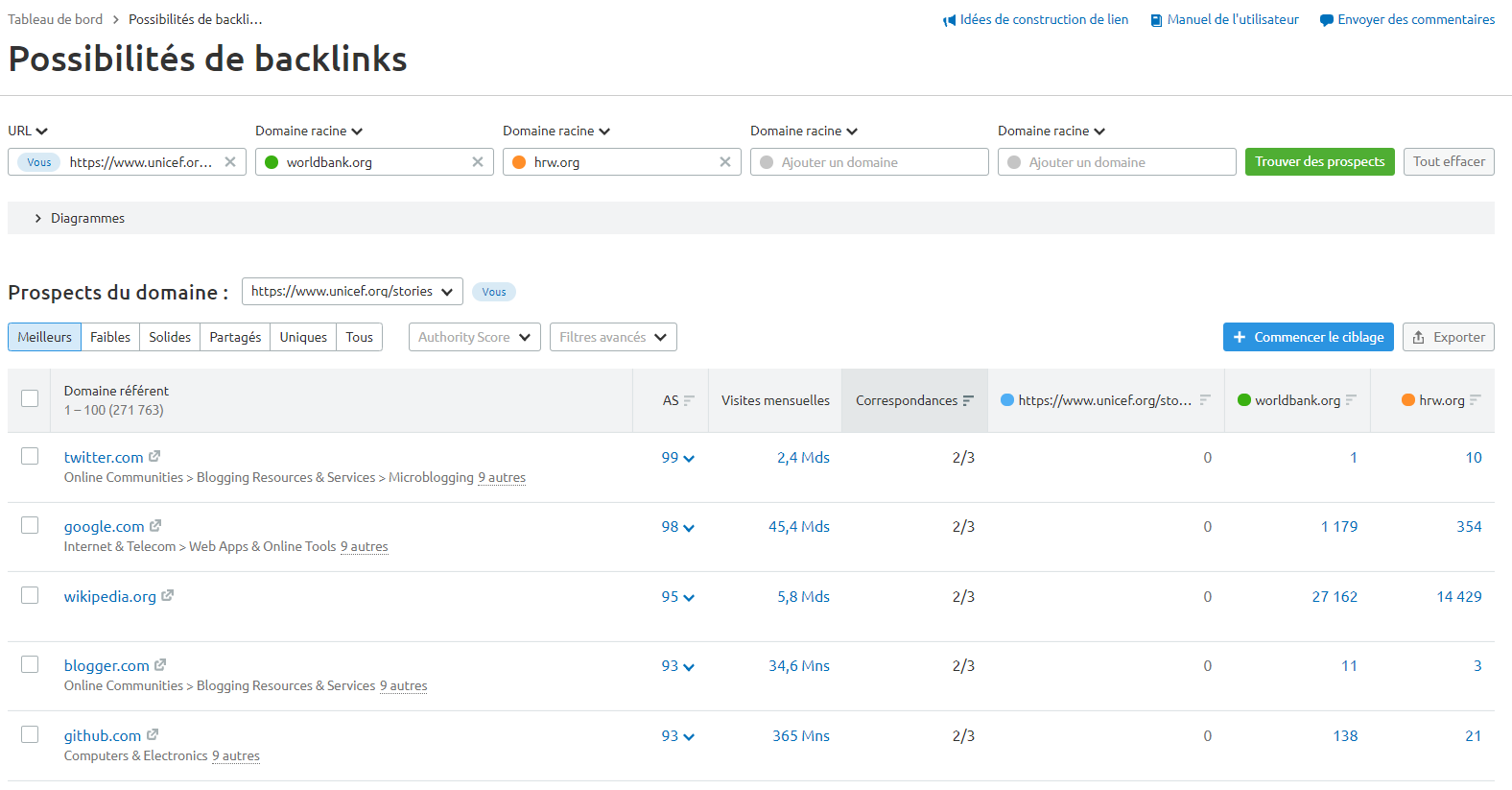This screenshot has width=1512, height=790.
Task: Focus the last Ajouter un domaine field
Action: [x=1117, y=162]
